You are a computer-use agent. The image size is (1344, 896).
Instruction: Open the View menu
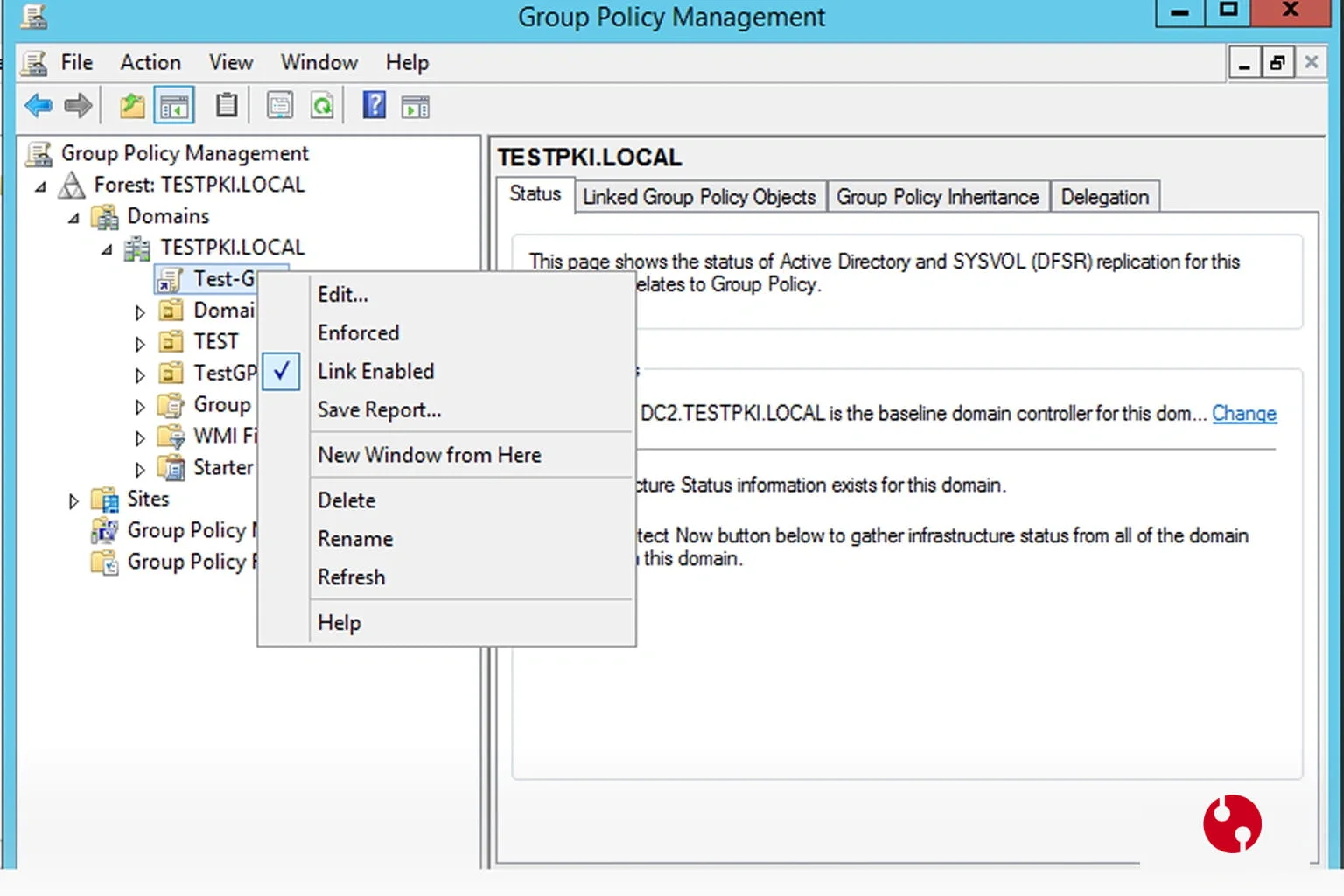(231, 62)
